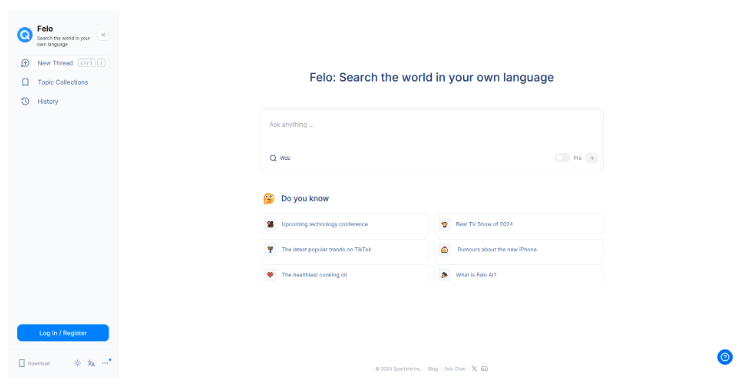Click the phone icon next to Download

point(21,363)
